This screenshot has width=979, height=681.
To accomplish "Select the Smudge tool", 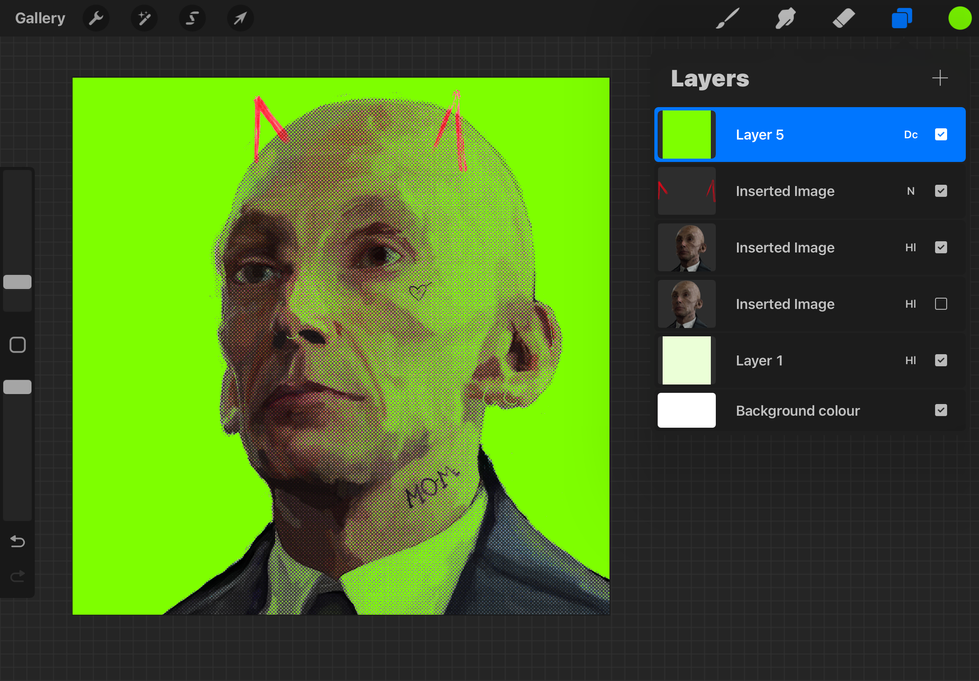I will pos(785,18).
